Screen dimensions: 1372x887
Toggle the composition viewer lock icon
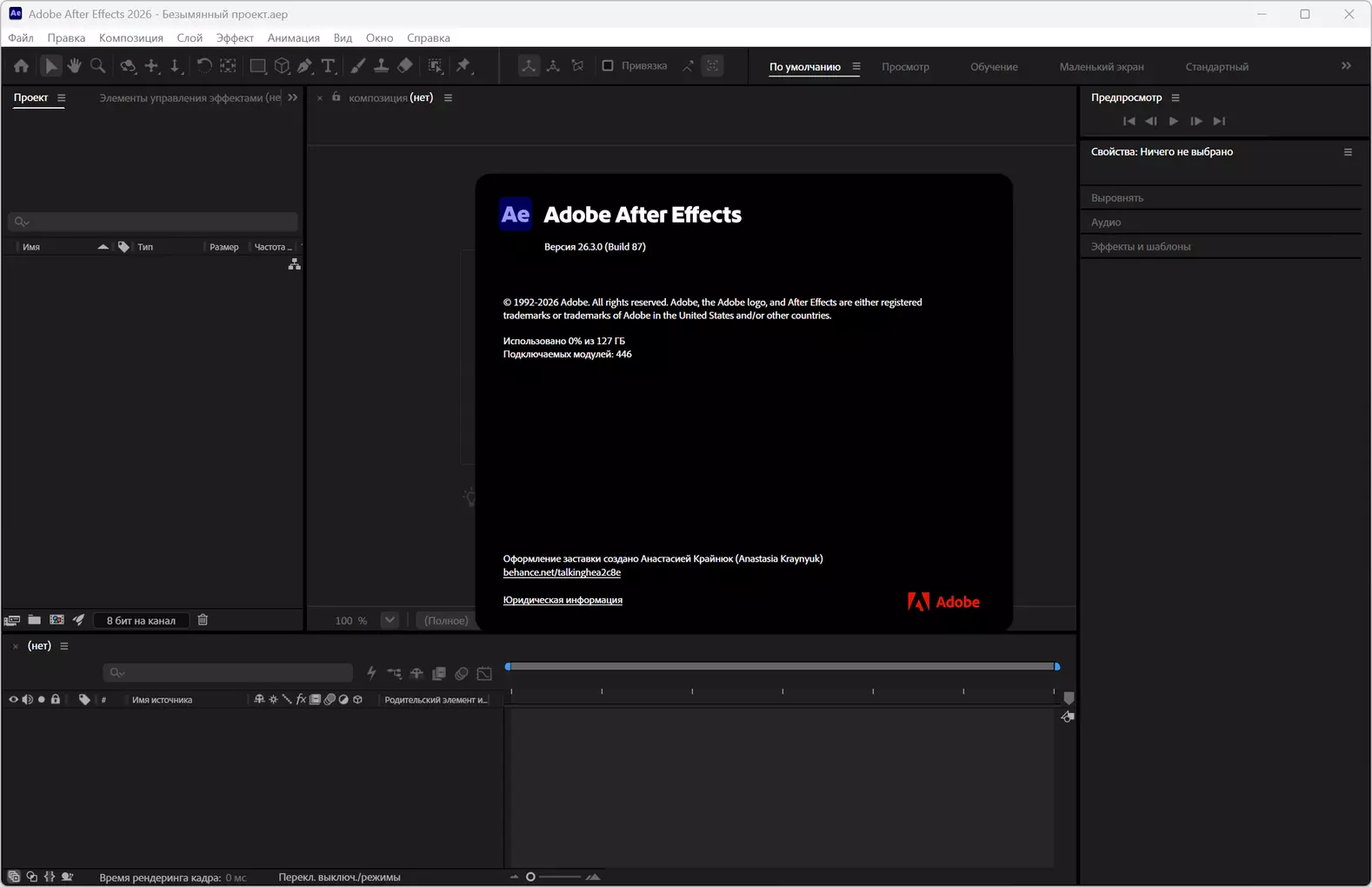[336, 97]
